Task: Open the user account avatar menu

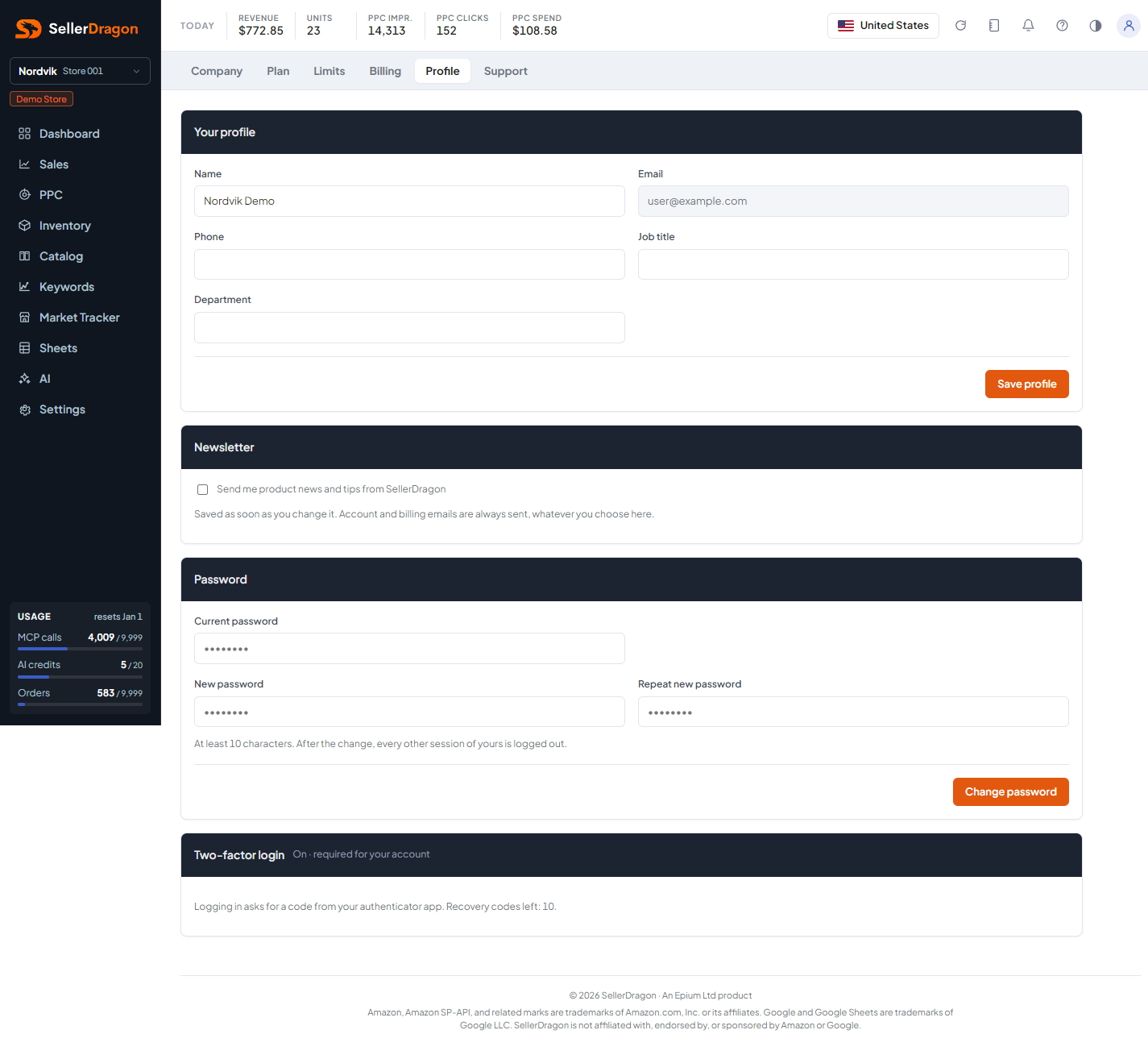Action: tap(1129, 26)
